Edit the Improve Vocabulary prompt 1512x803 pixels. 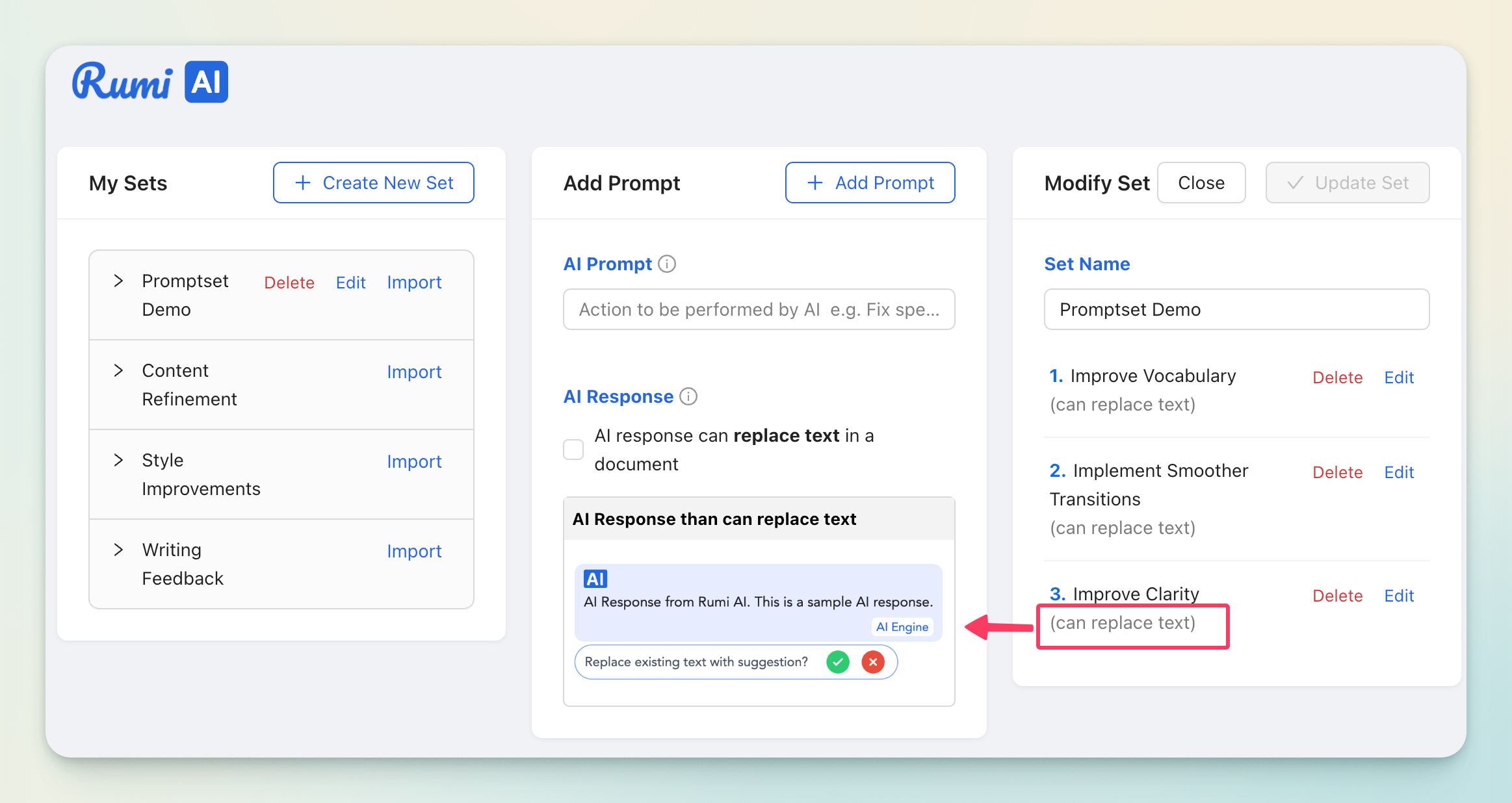(1398, 377)
